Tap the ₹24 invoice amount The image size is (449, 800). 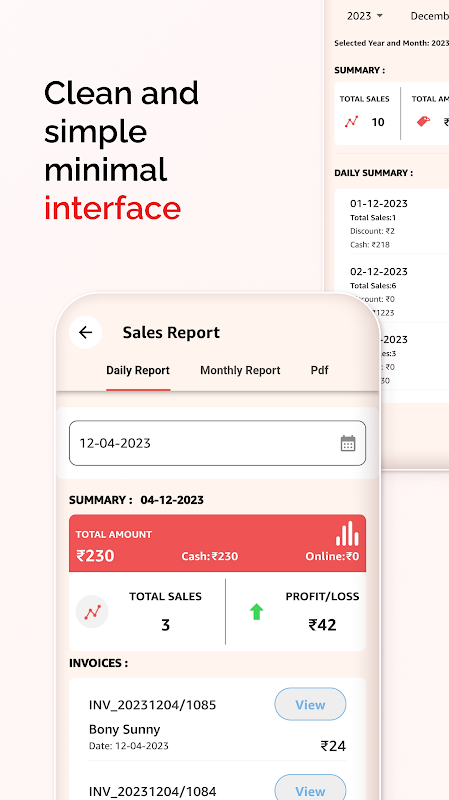(x=333, y=746)
